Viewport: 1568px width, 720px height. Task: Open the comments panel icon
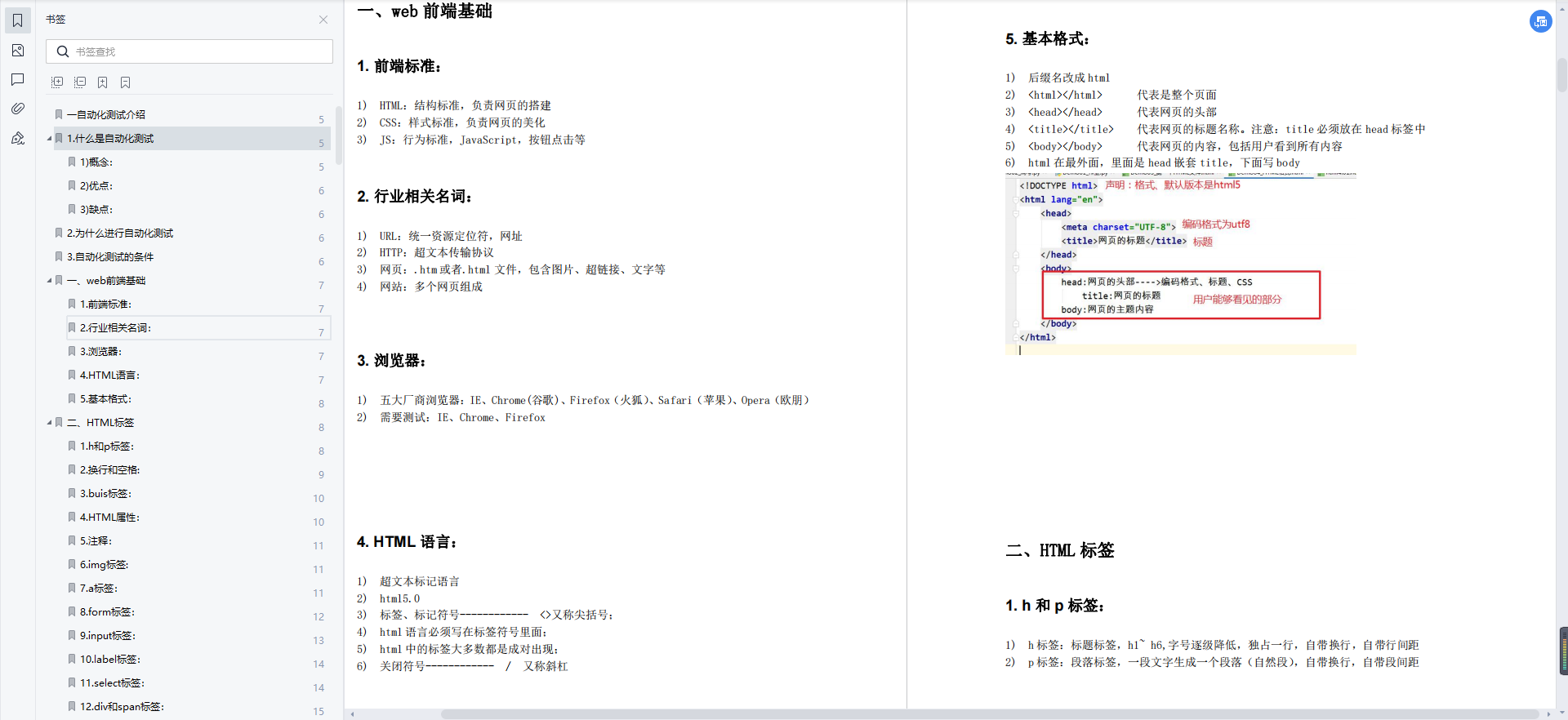[17, 79]
